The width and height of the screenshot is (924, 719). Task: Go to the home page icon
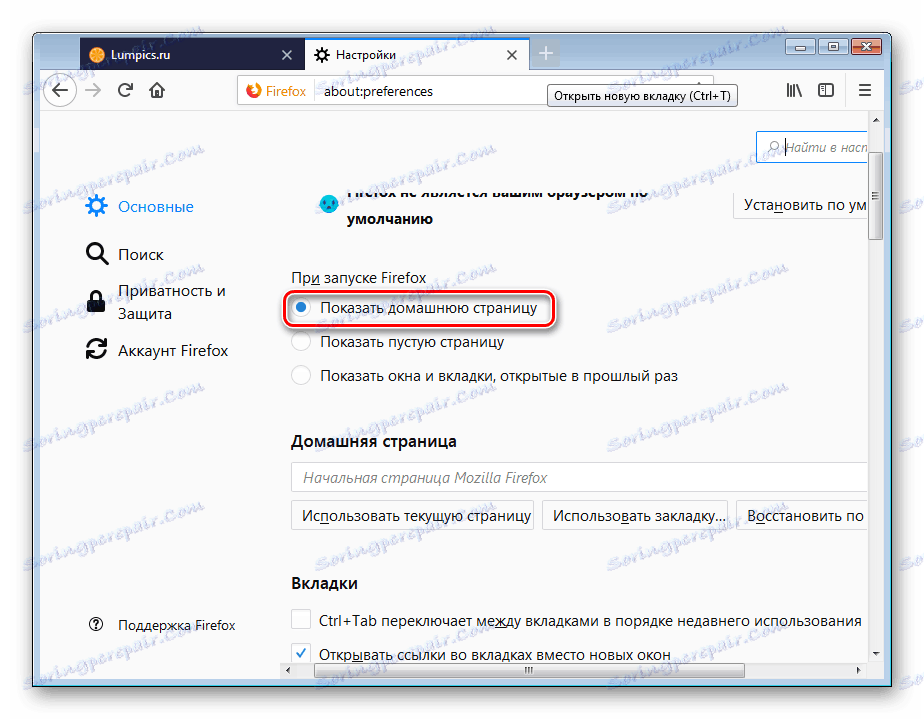click(x=157, y=90)
